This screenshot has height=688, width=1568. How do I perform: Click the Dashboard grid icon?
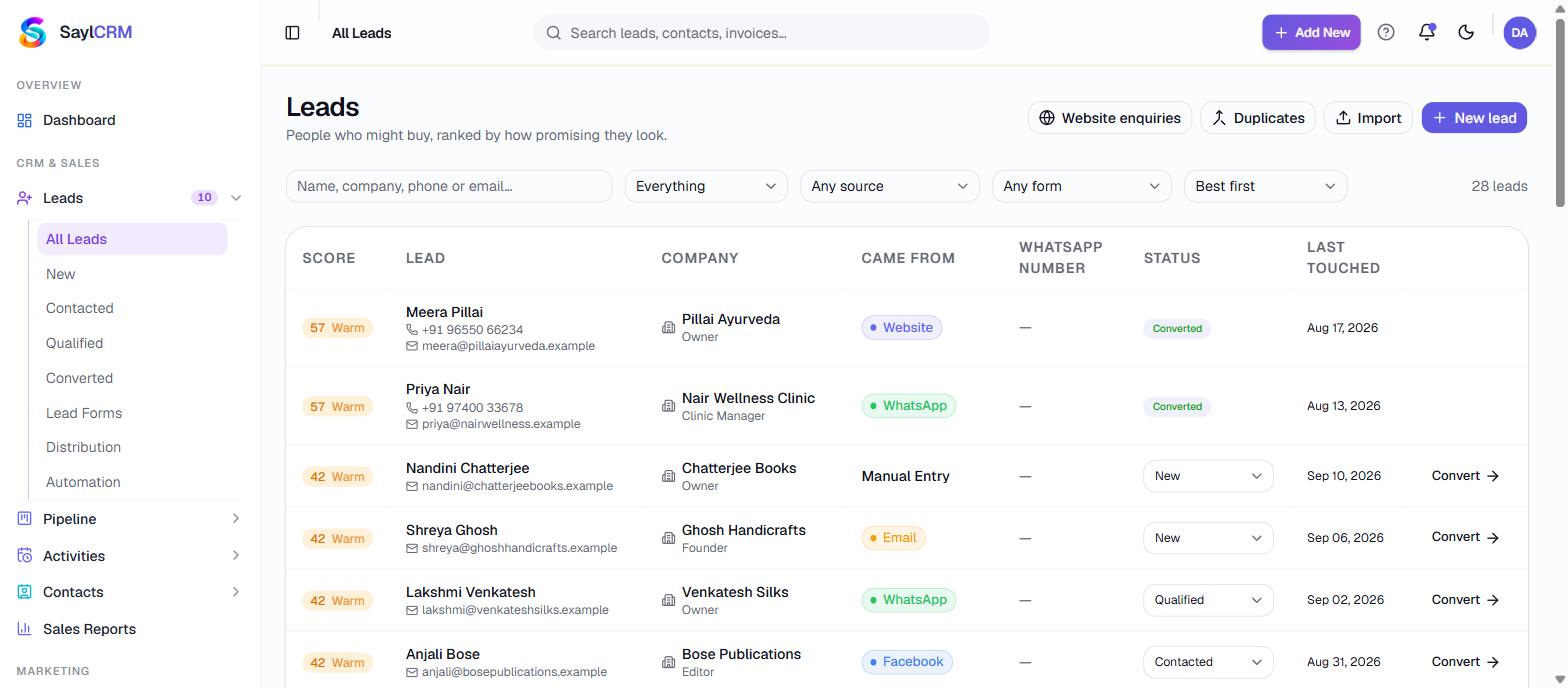[x=24, y=120]
